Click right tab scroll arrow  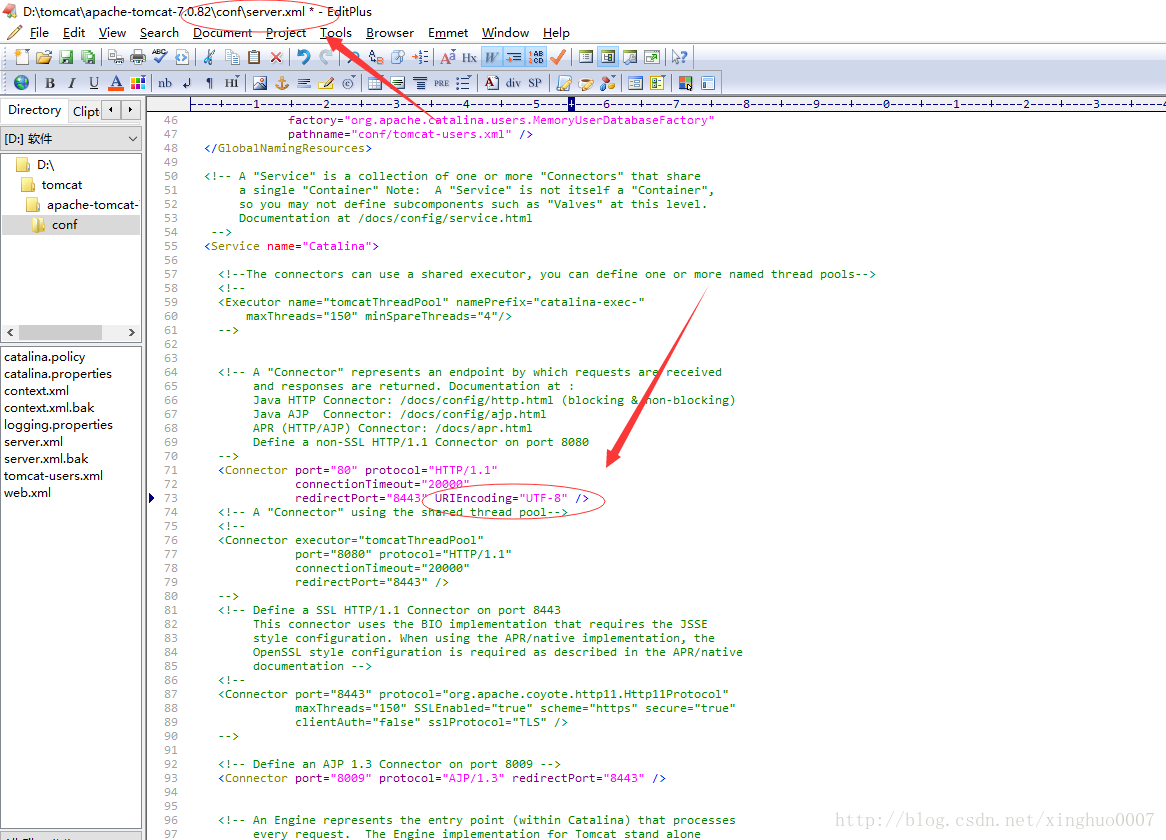(131, 110)
